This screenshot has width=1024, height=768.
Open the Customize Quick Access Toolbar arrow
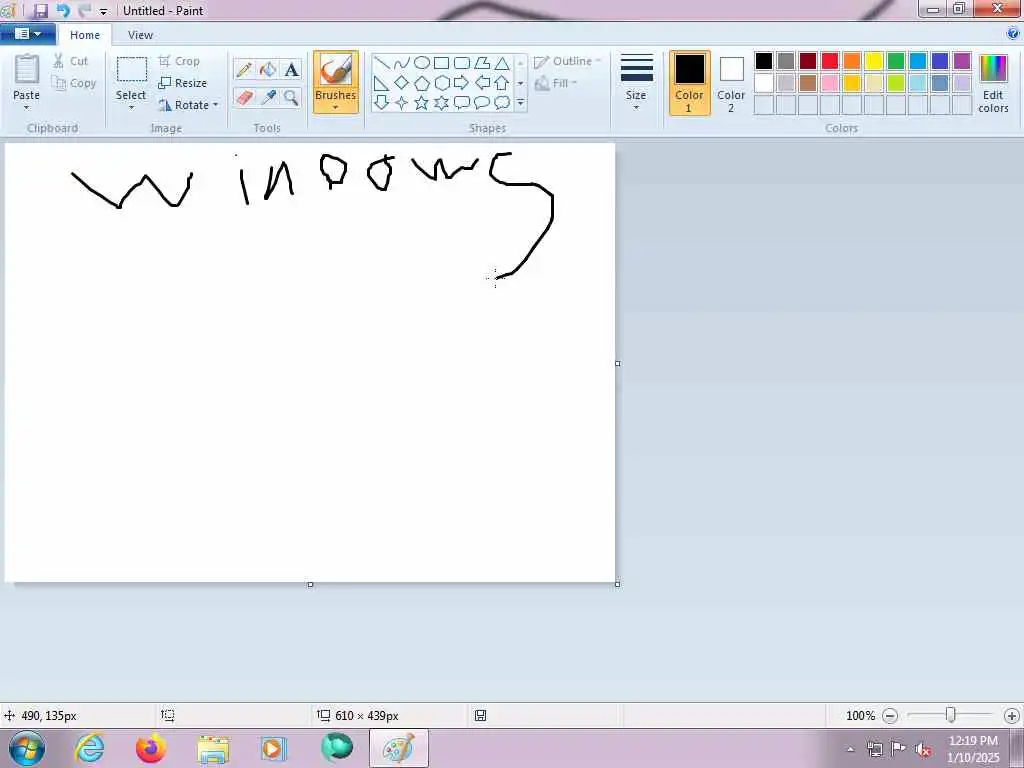(103, 11)
